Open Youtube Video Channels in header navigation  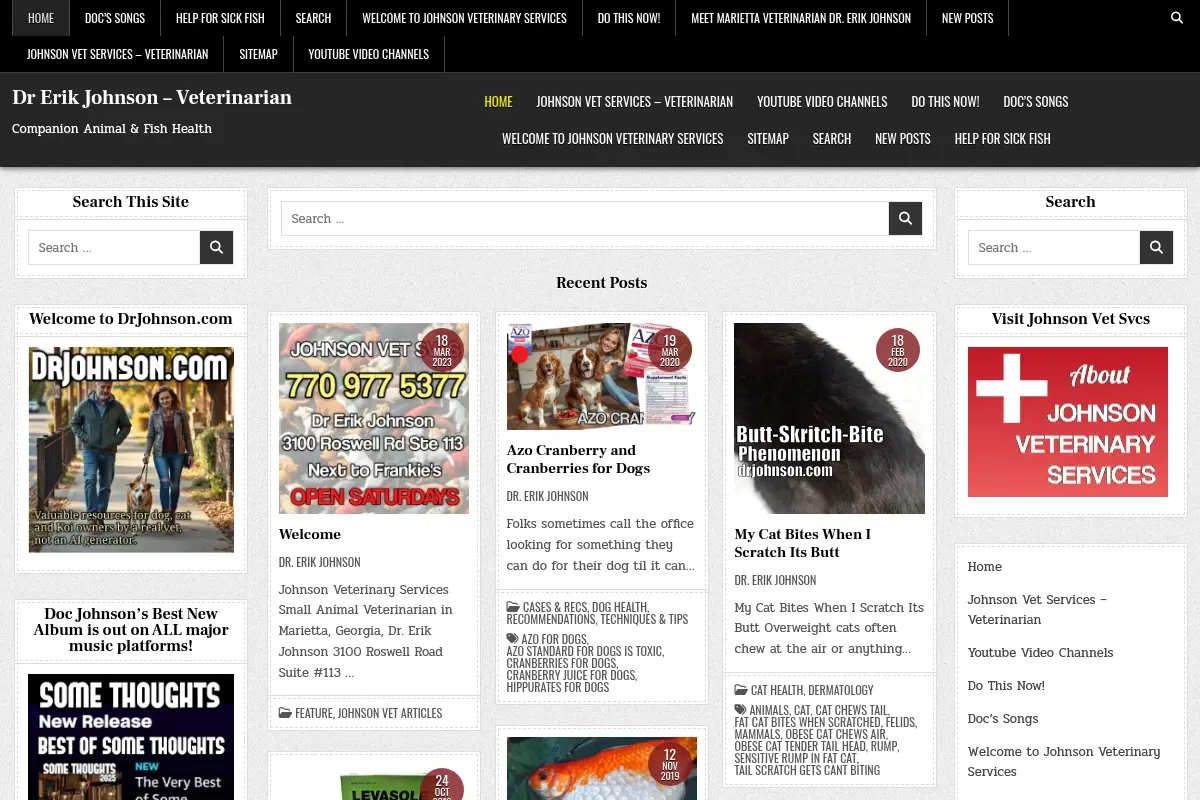[822, 101]
